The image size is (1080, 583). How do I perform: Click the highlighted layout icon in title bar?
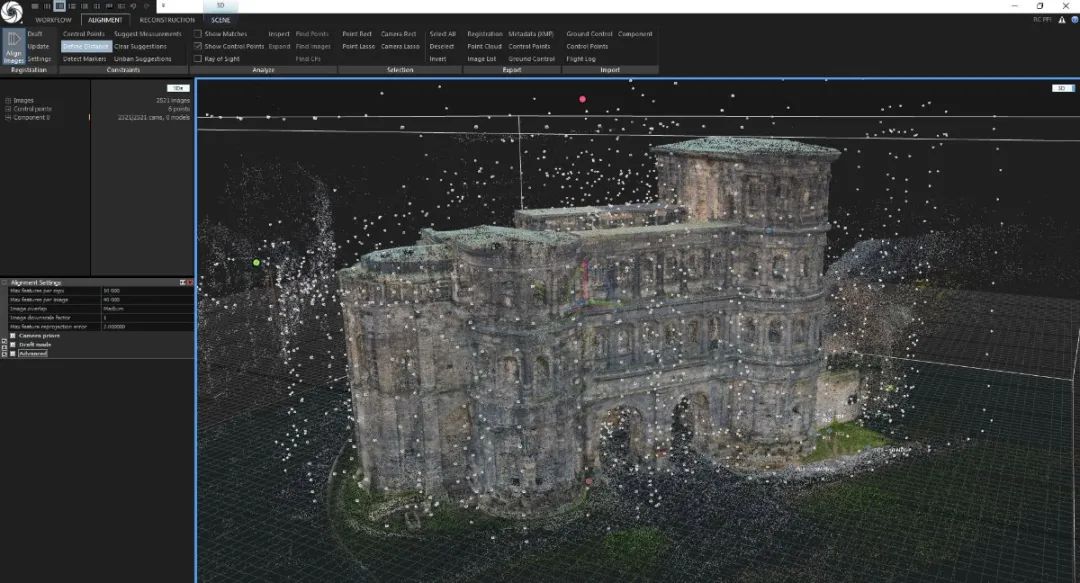tap(61, 6)
